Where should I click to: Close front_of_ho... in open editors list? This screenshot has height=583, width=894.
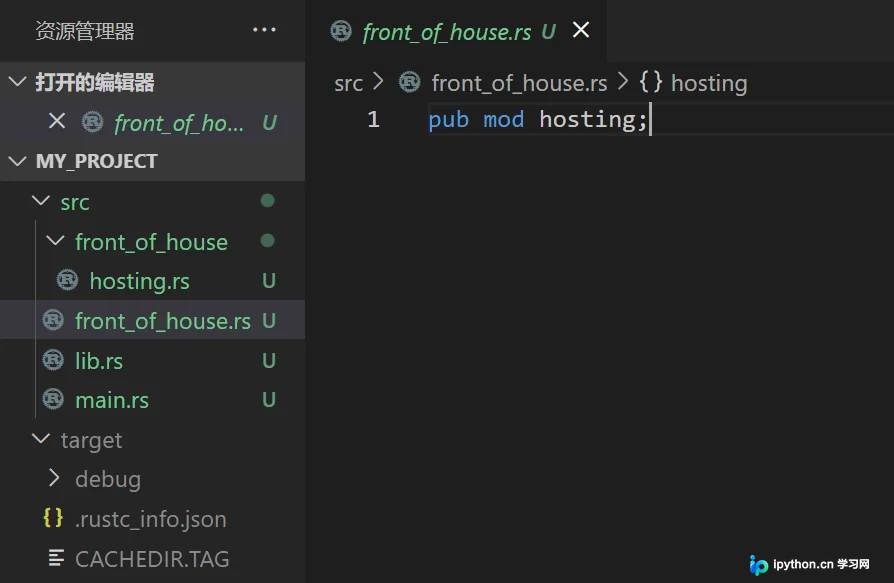tap(56, 121)
